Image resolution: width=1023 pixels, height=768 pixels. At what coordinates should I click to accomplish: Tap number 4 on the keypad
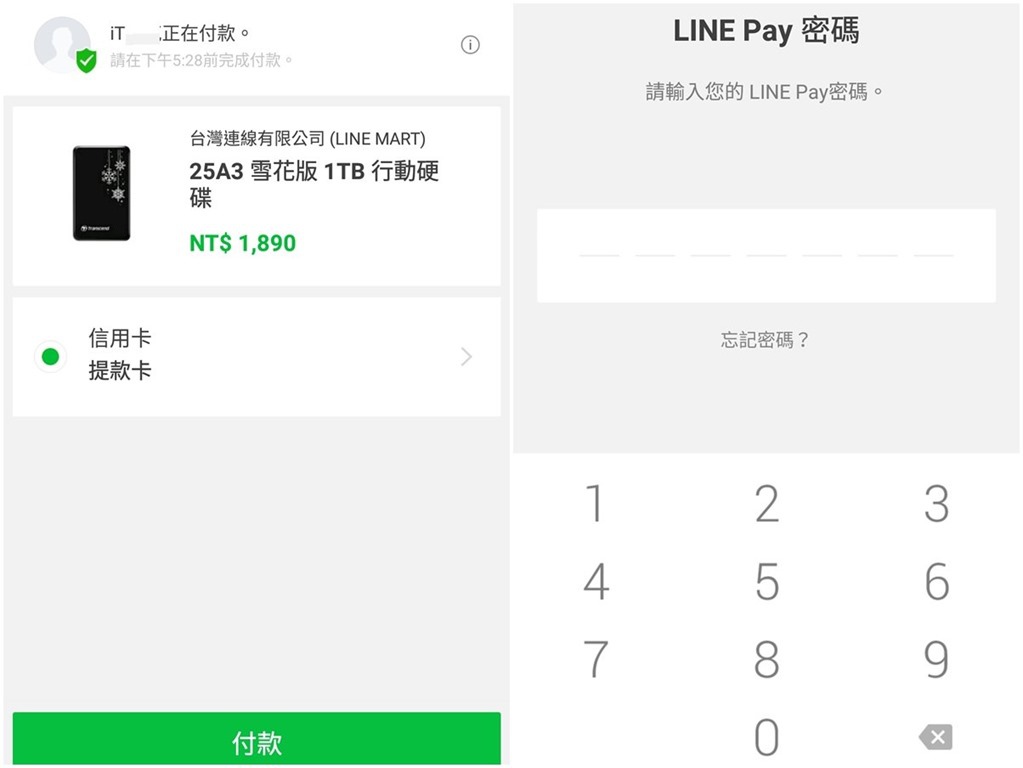(596, 582)
